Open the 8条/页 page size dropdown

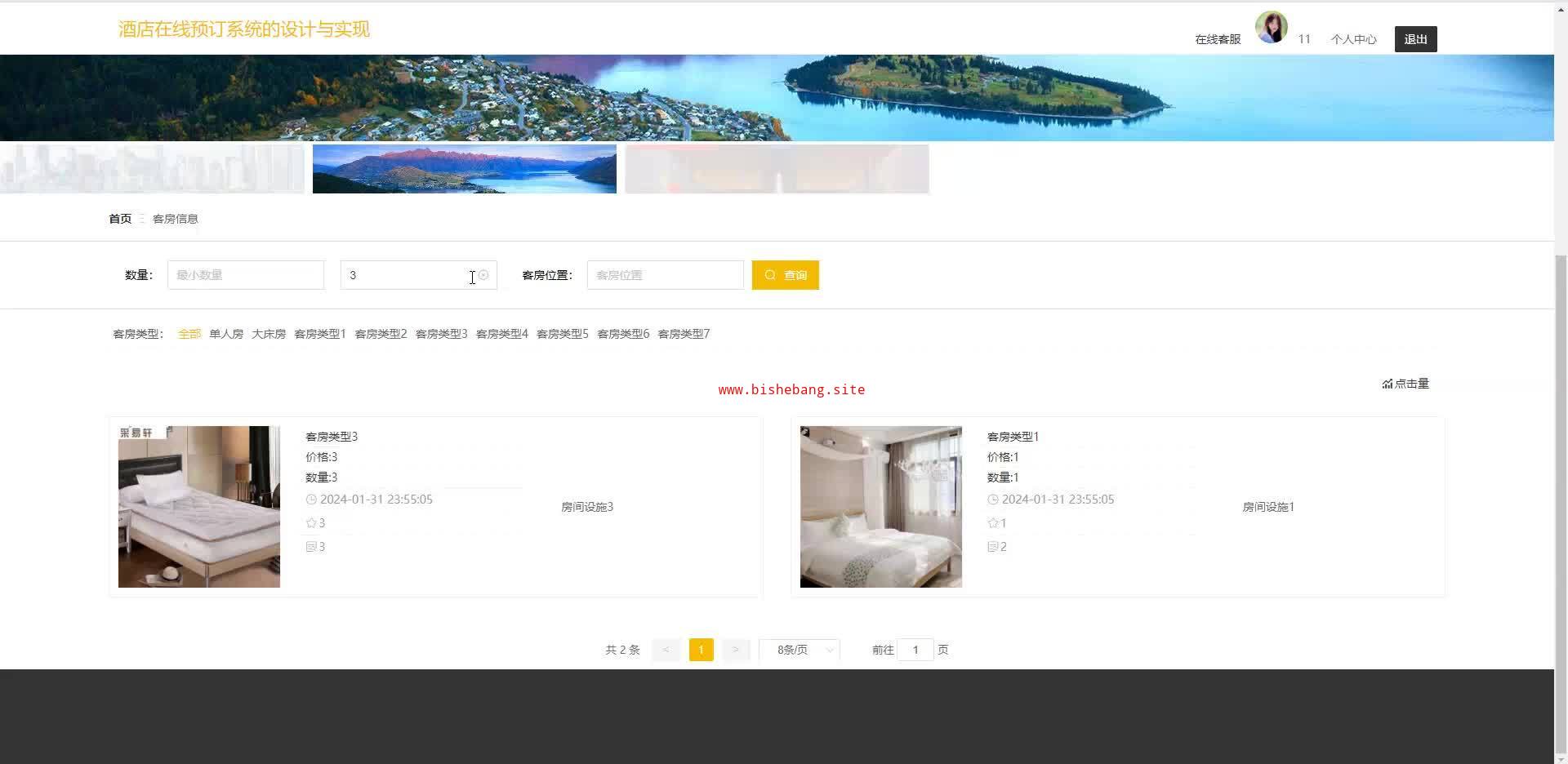[x=800, y=650]
